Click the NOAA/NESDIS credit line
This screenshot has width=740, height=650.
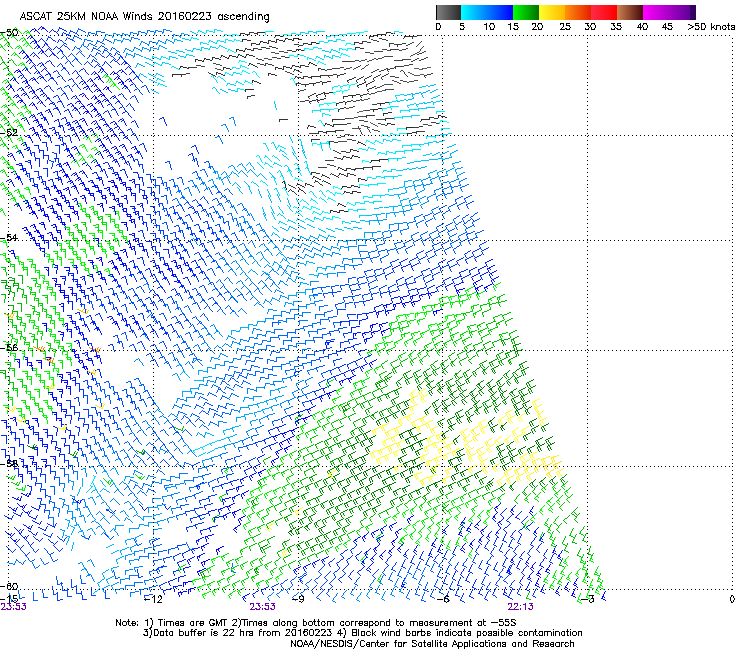(x=432, y=643)
